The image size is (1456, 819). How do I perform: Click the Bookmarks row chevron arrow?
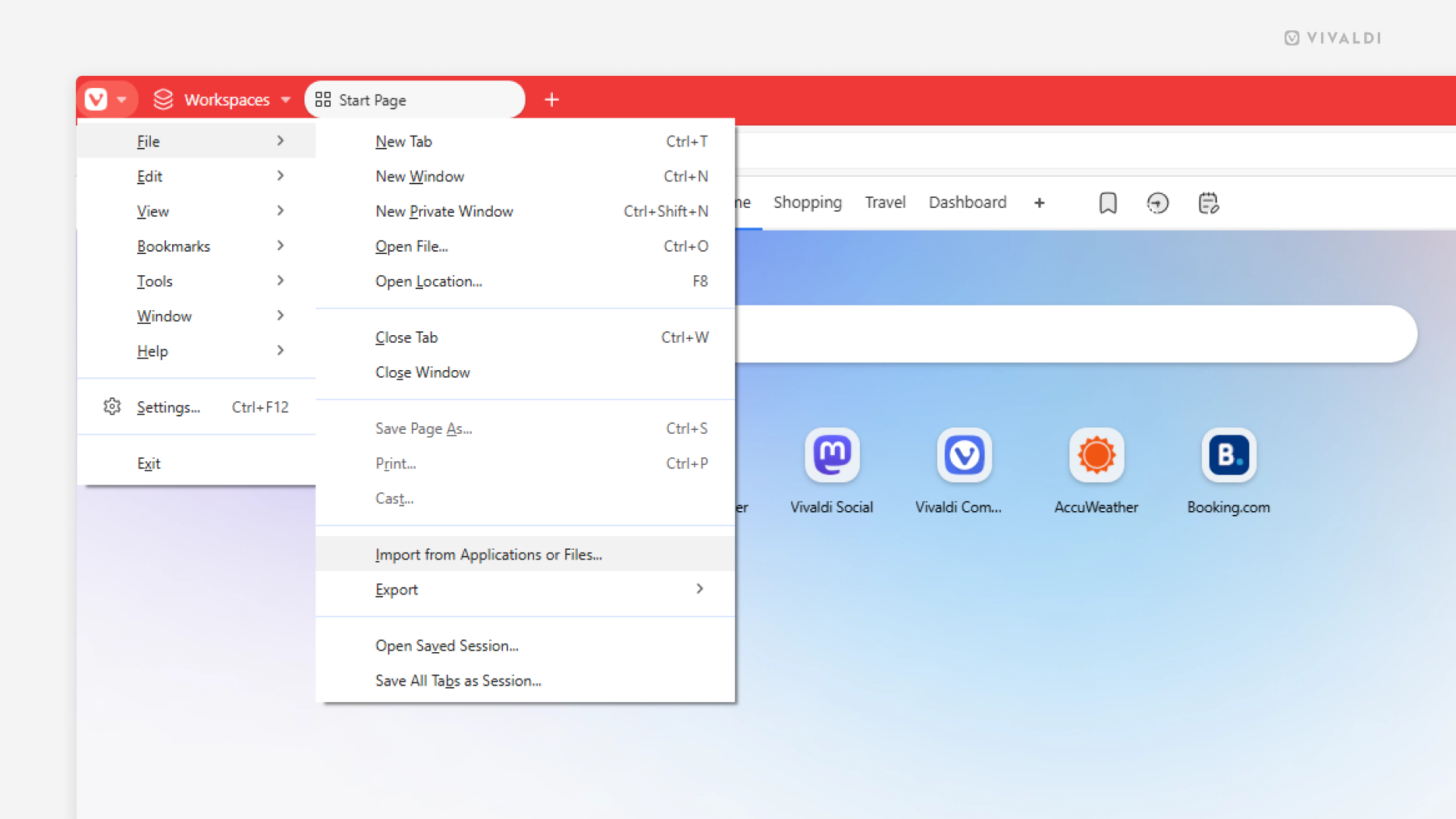click(281, 245)
